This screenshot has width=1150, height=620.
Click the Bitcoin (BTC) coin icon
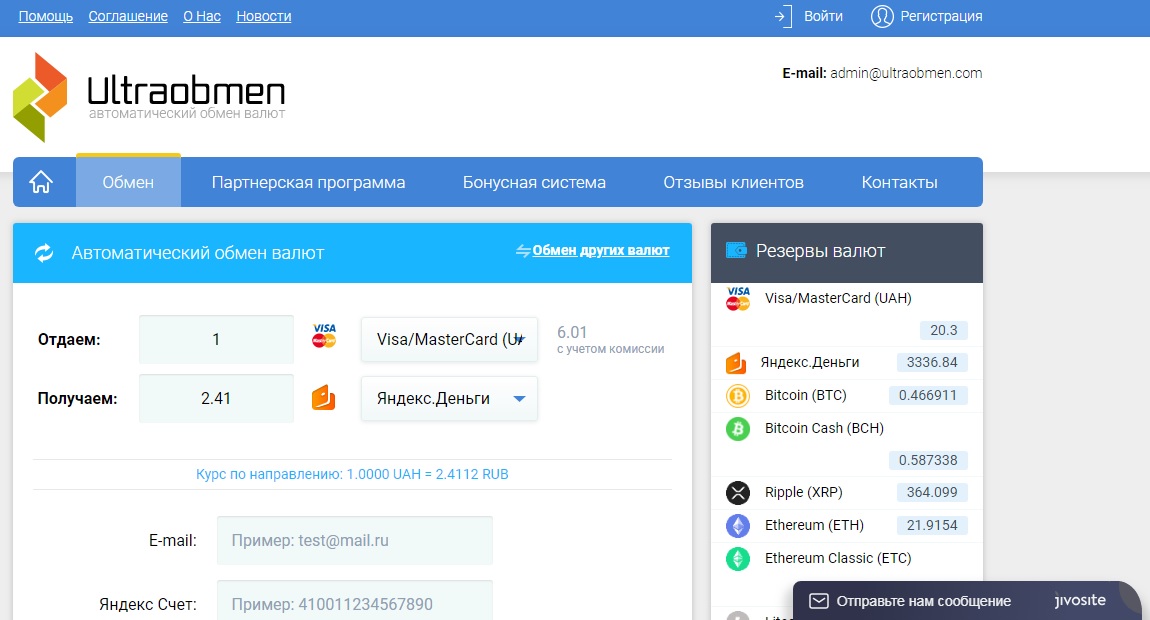(x=738, y=396)
